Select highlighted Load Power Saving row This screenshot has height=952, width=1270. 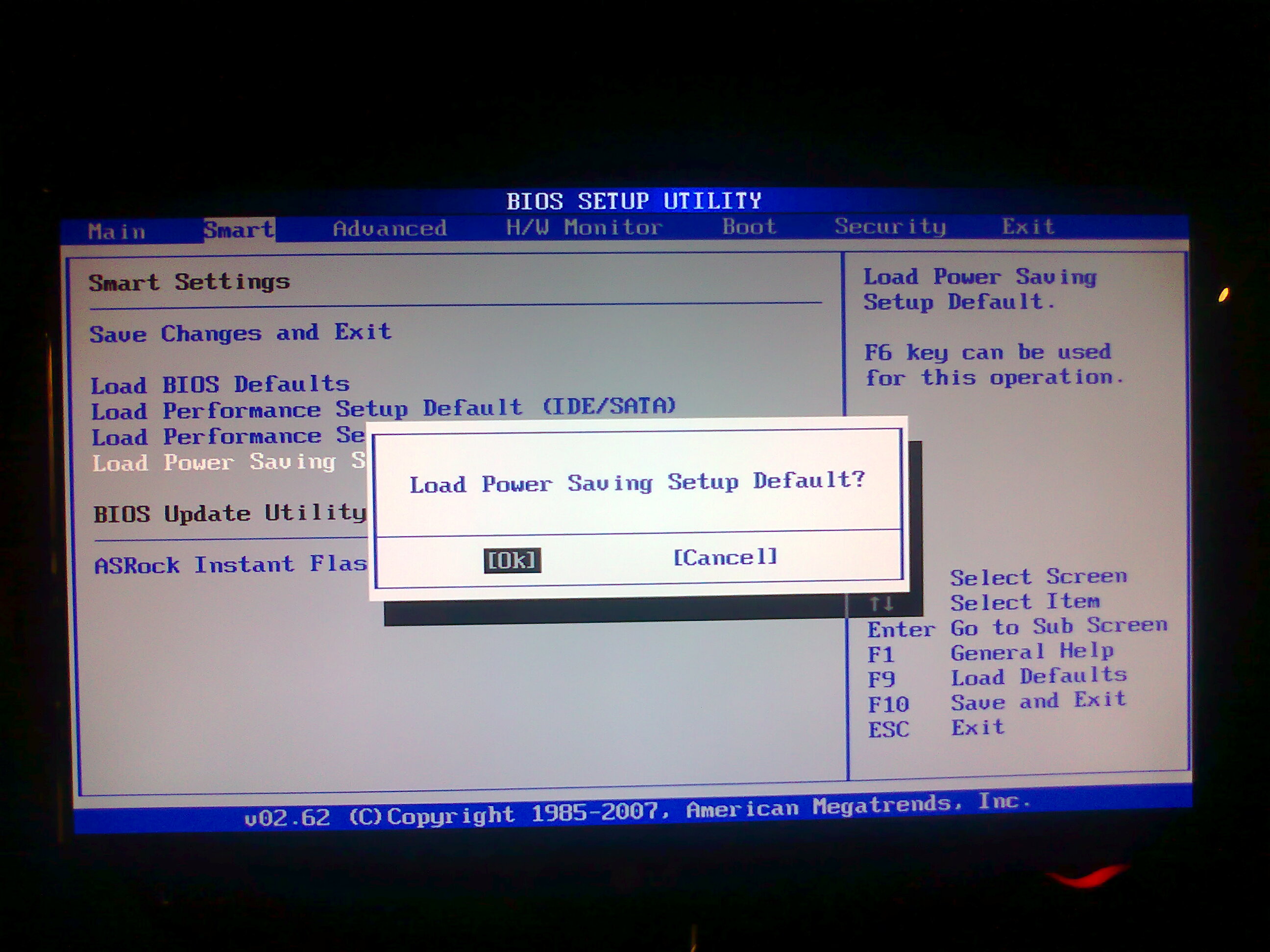[228, 462]
